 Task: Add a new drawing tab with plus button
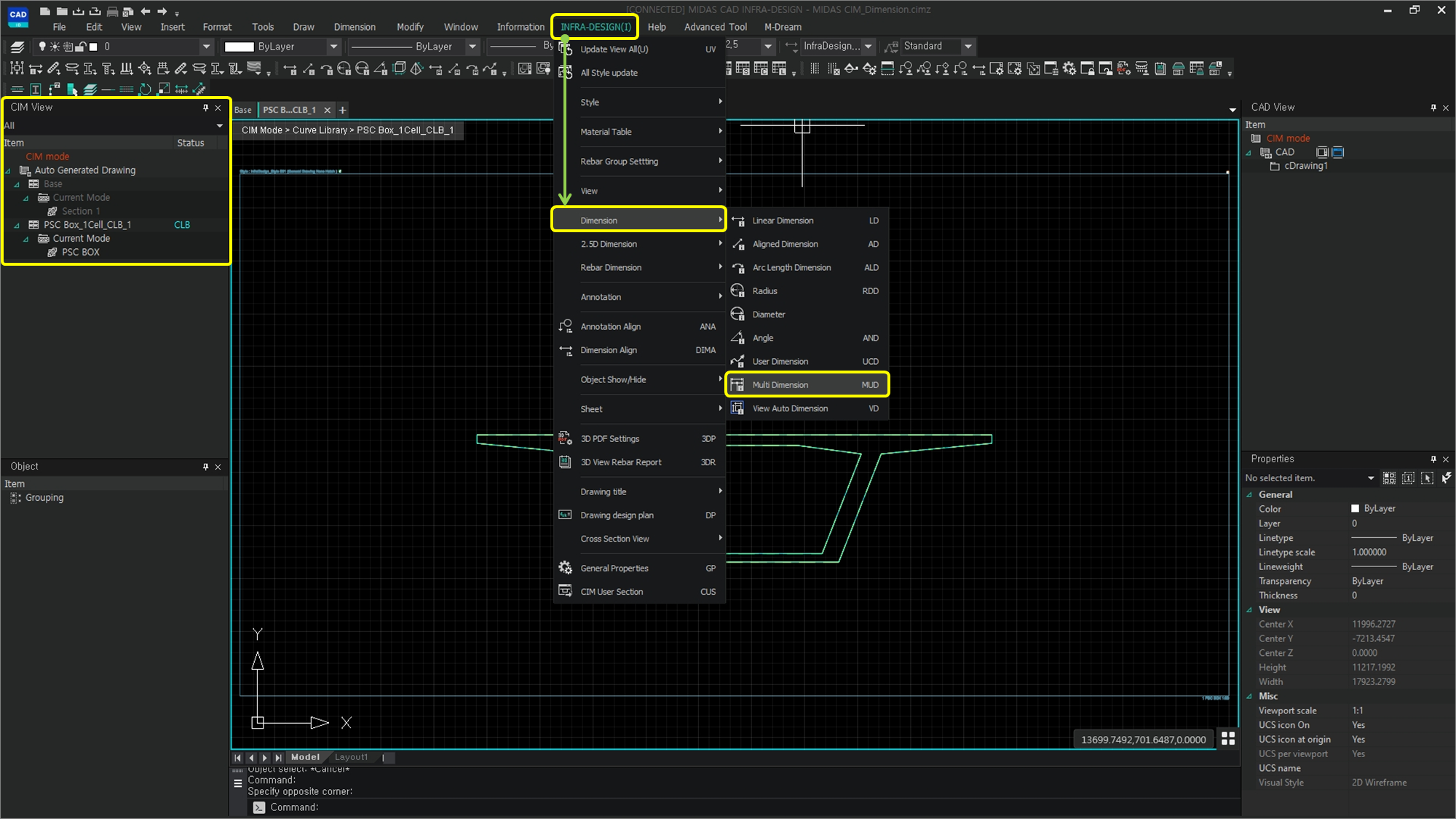pos(342,110)
